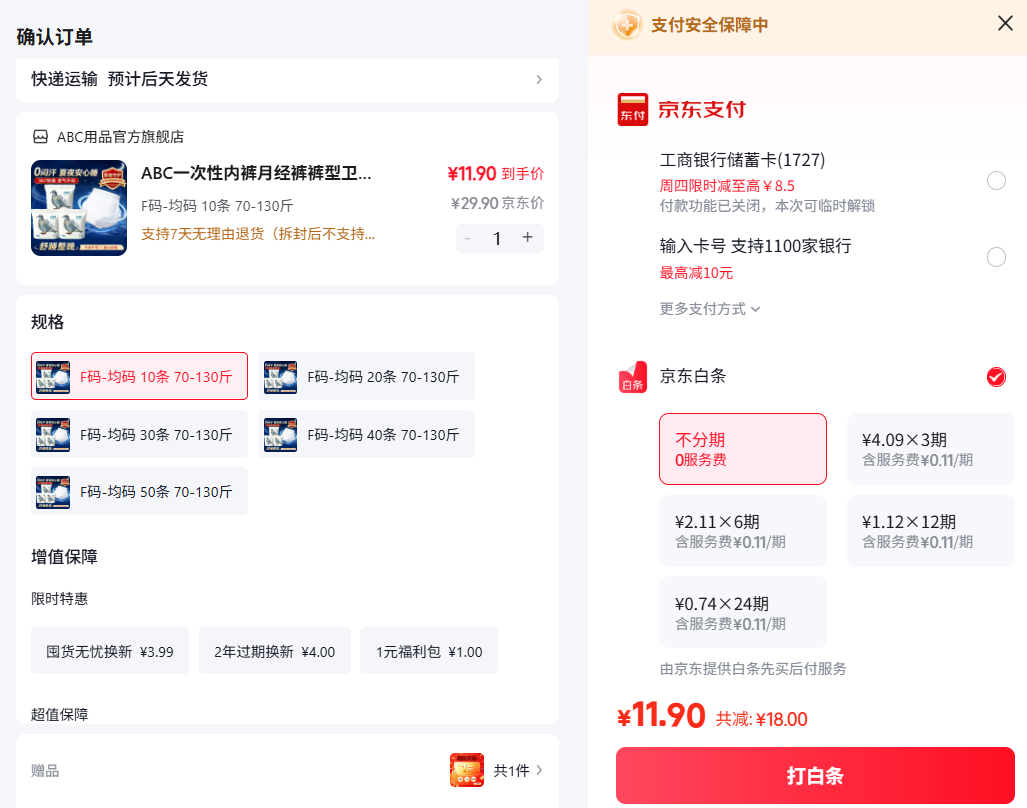1027x808 pixels.
Task: Click the 最高减10元 promo text
Action: [696, 273]
